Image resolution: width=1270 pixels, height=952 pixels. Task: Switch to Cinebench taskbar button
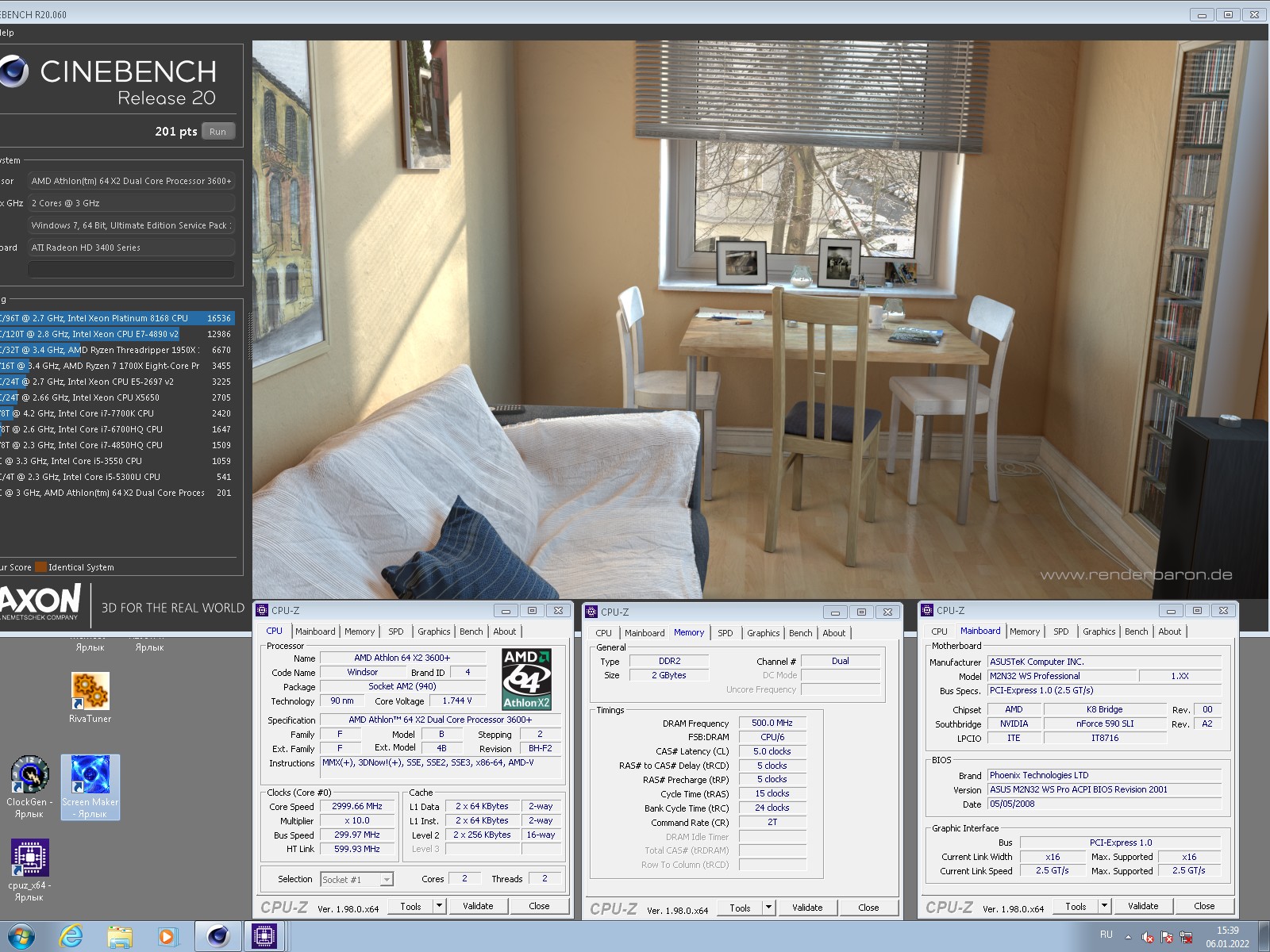point(218,937)
